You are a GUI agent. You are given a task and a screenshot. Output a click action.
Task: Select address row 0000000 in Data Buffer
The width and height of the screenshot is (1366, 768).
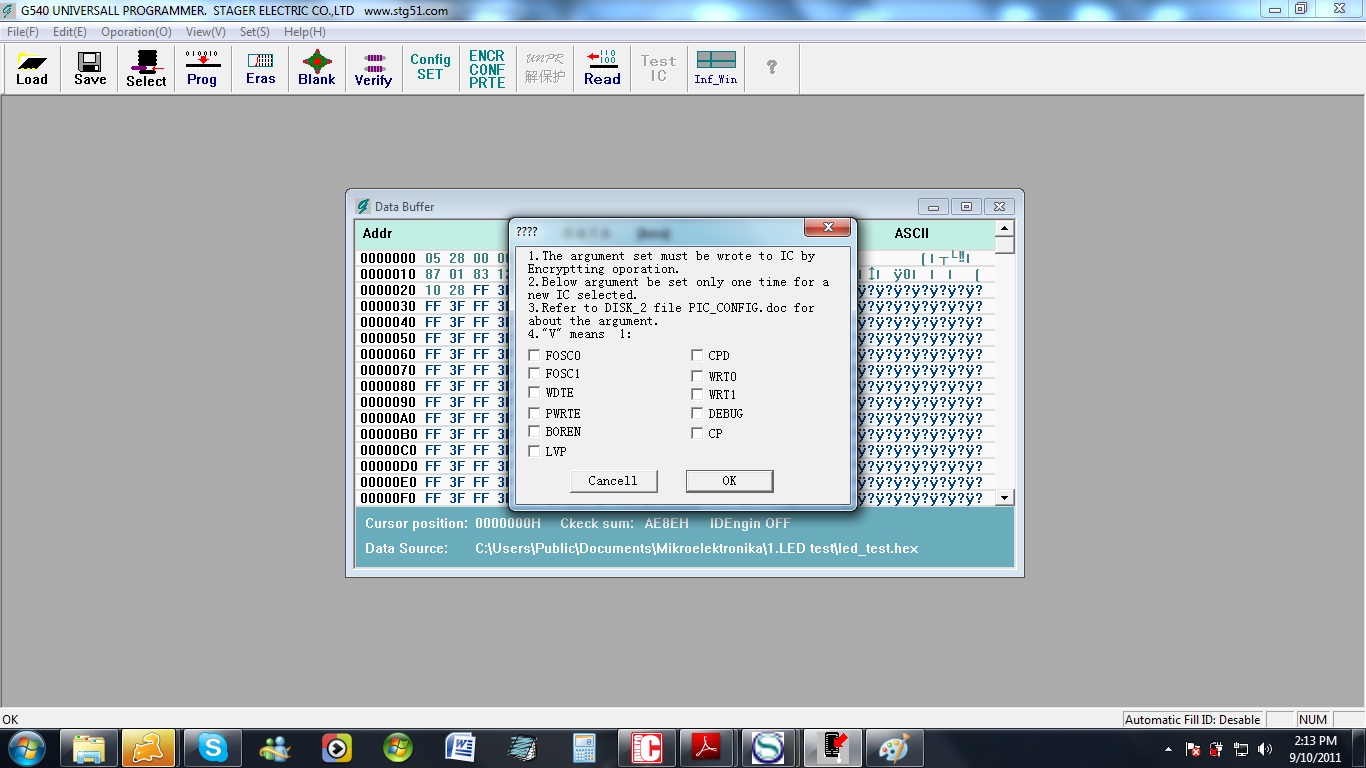(x=388, y=258)
